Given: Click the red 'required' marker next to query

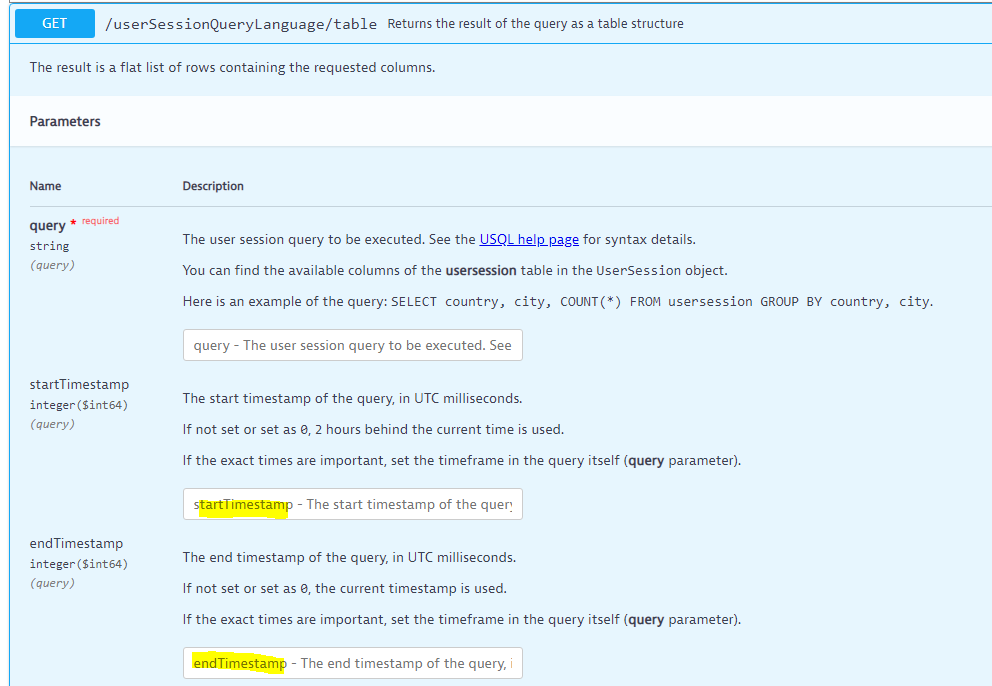Looking at the screenshot, I should 100,221.
